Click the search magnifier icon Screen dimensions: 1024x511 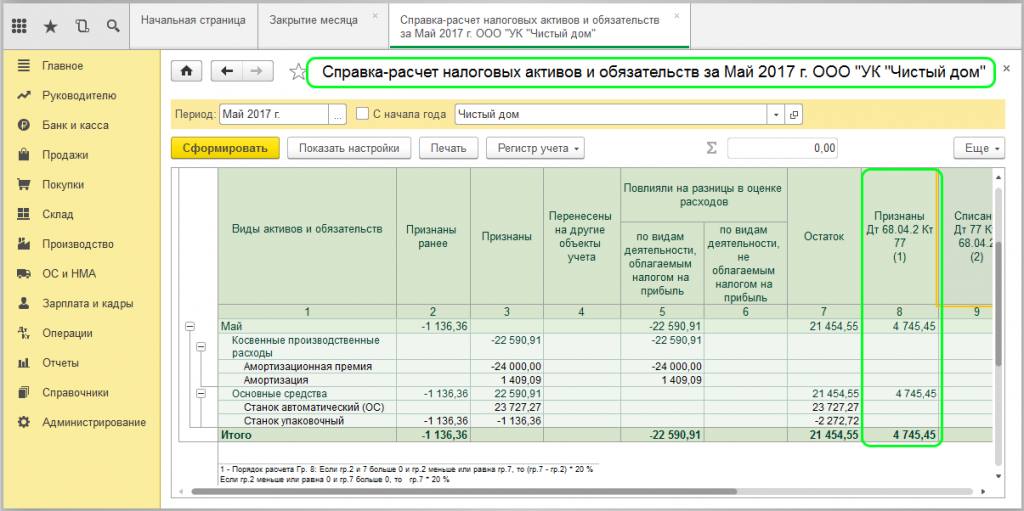113,24
